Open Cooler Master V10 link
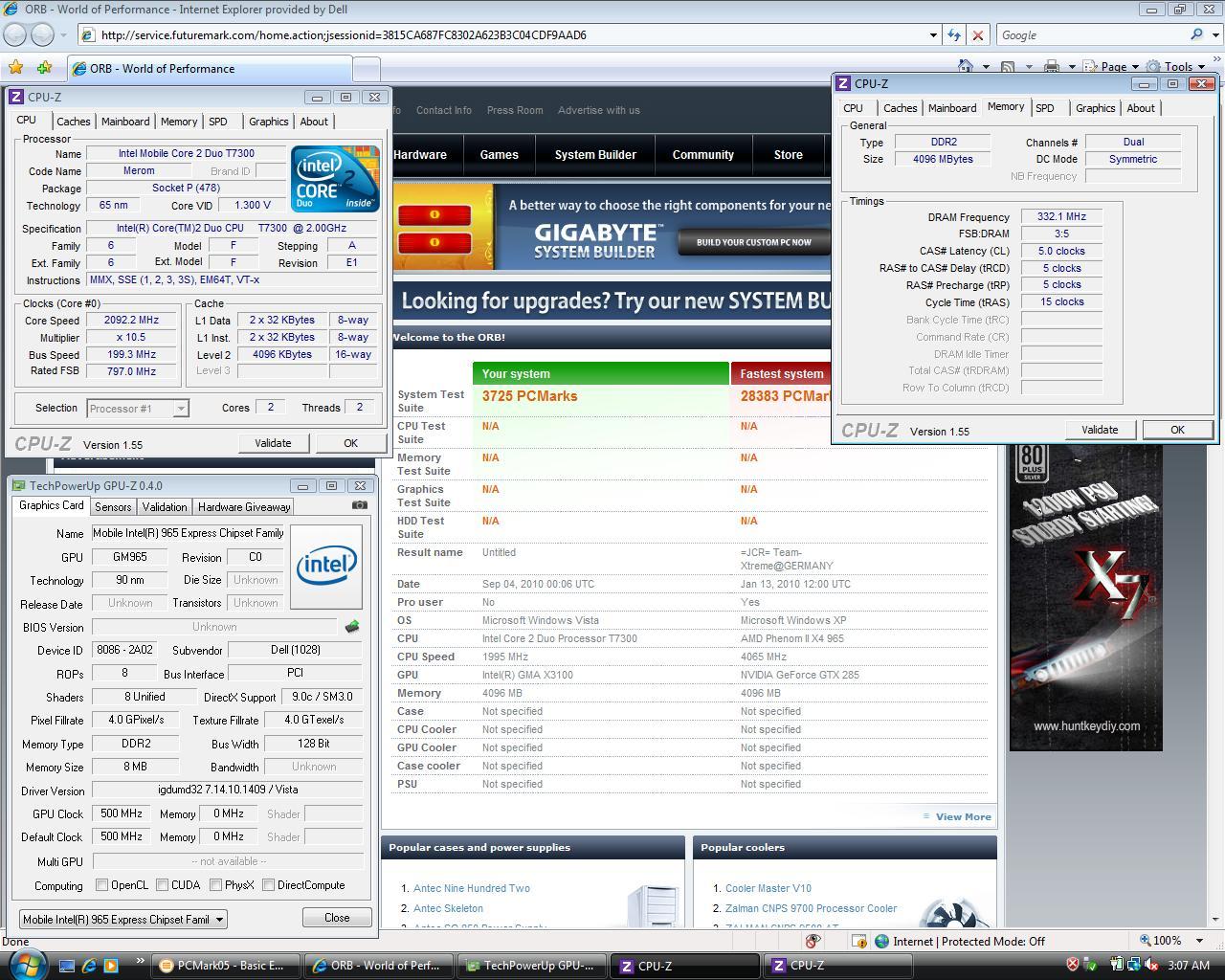Viewport: 1225px width, 980px height. click(x=768, y=888)
